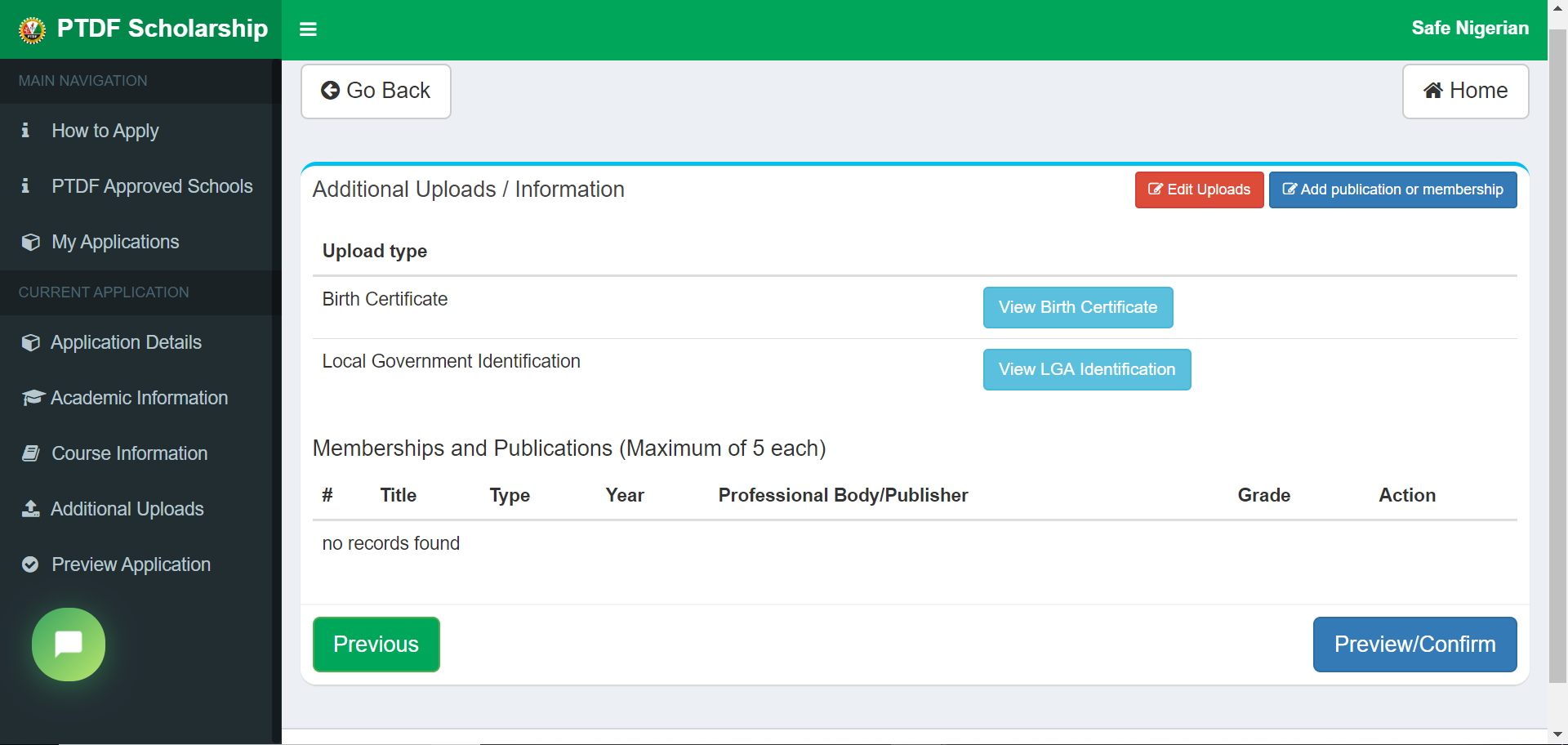Image resolution: width=1568 pixels, height=745 pixels.
Task: Proceed with the Preview/Confirm button
Action: click(1414, 645)
